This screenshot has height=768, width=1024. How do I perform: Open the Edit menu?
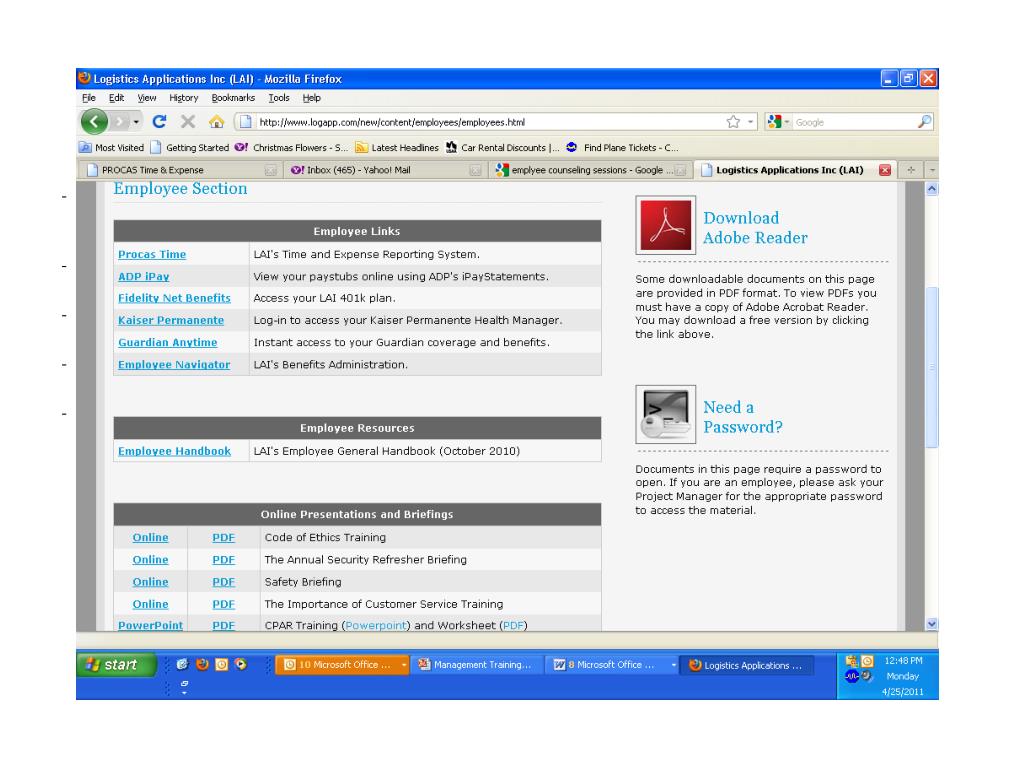pyautogui.click(x=116, y=98)
